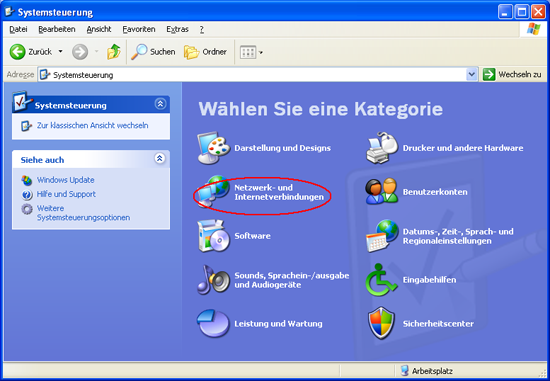
Task: Click Zur klassischen Ansicht wechseln link
Action: pos(93,126)
